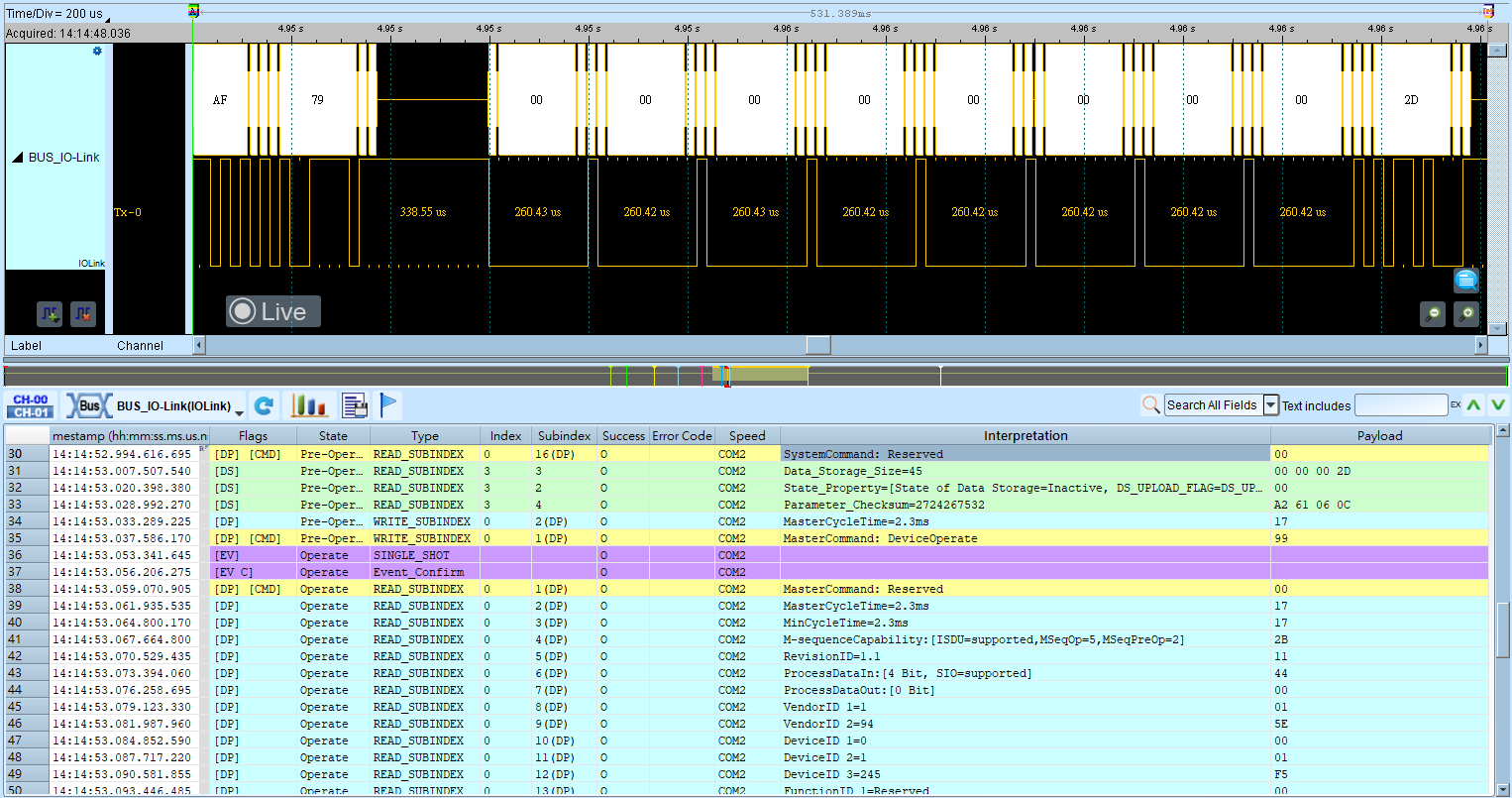Image resolution: width=1512 pixels, height=798 pixels.
Task: Click the Flags column header
Action: click(x=253, y=435)
